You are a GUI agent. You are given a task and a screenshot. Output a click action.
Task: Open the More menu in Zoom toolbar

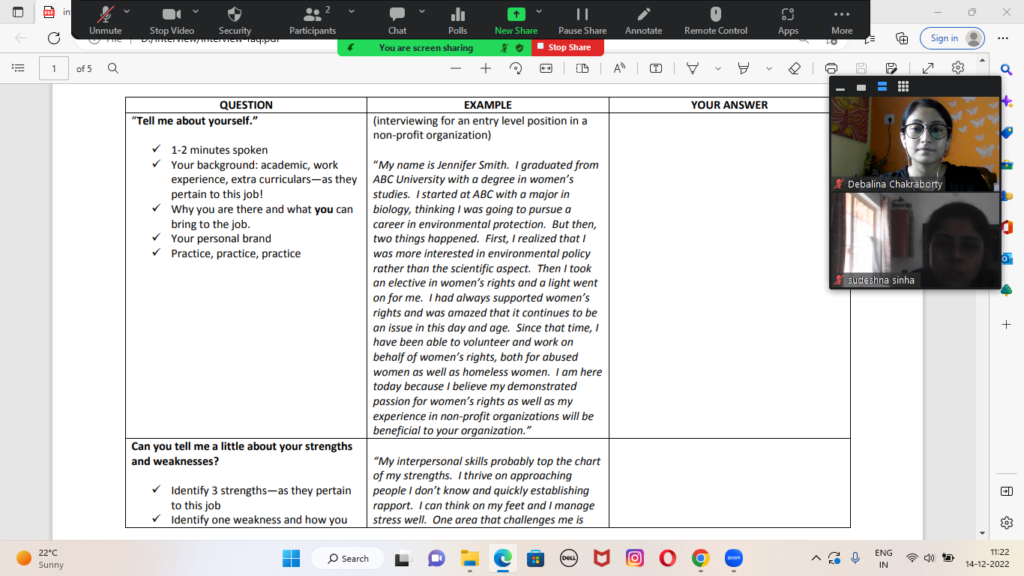point(842,19)
